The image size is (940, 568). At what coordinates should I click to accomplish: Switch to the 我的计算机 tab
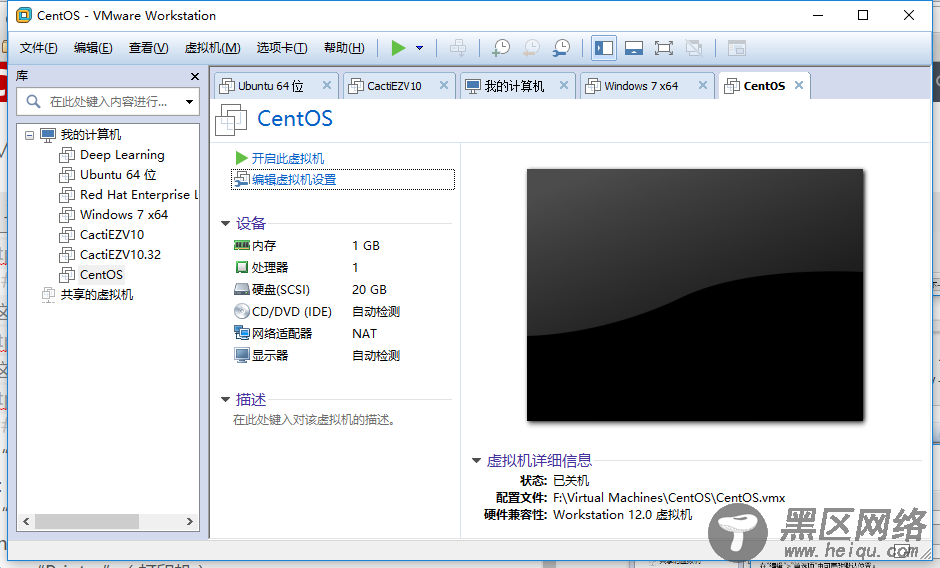coord(514,86)
